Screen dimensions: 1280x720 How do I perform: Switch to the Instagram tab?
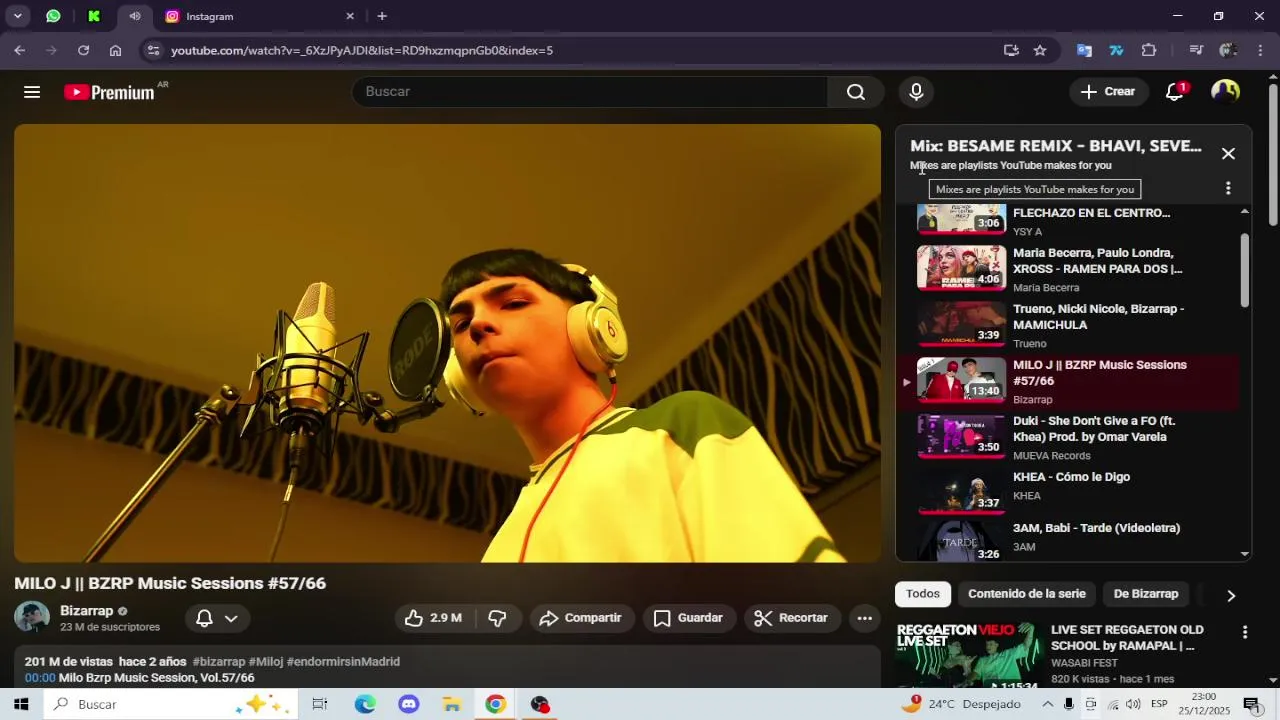point(257,16)
